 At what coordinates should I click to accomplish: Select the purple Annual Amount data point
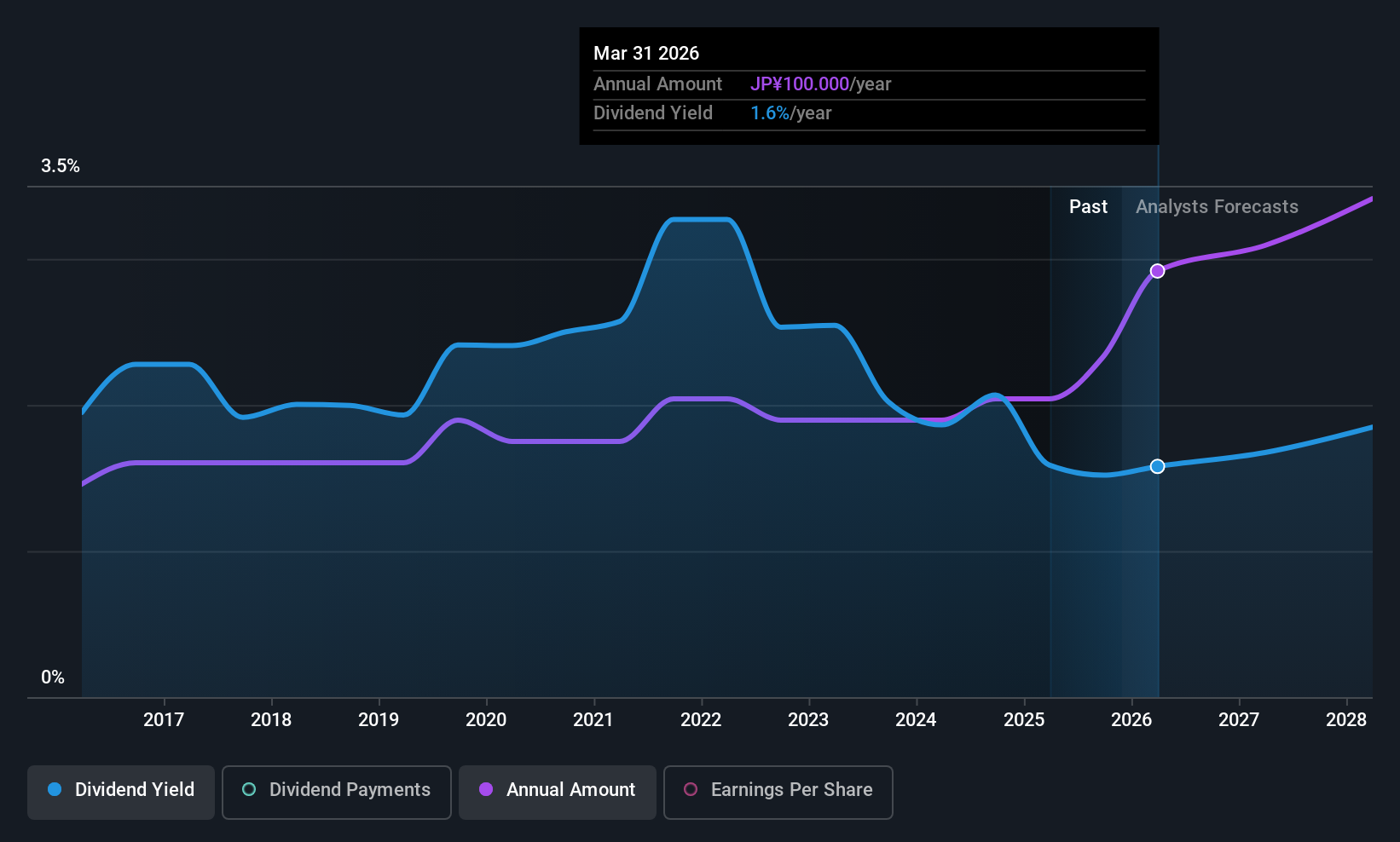point(1157,271)
